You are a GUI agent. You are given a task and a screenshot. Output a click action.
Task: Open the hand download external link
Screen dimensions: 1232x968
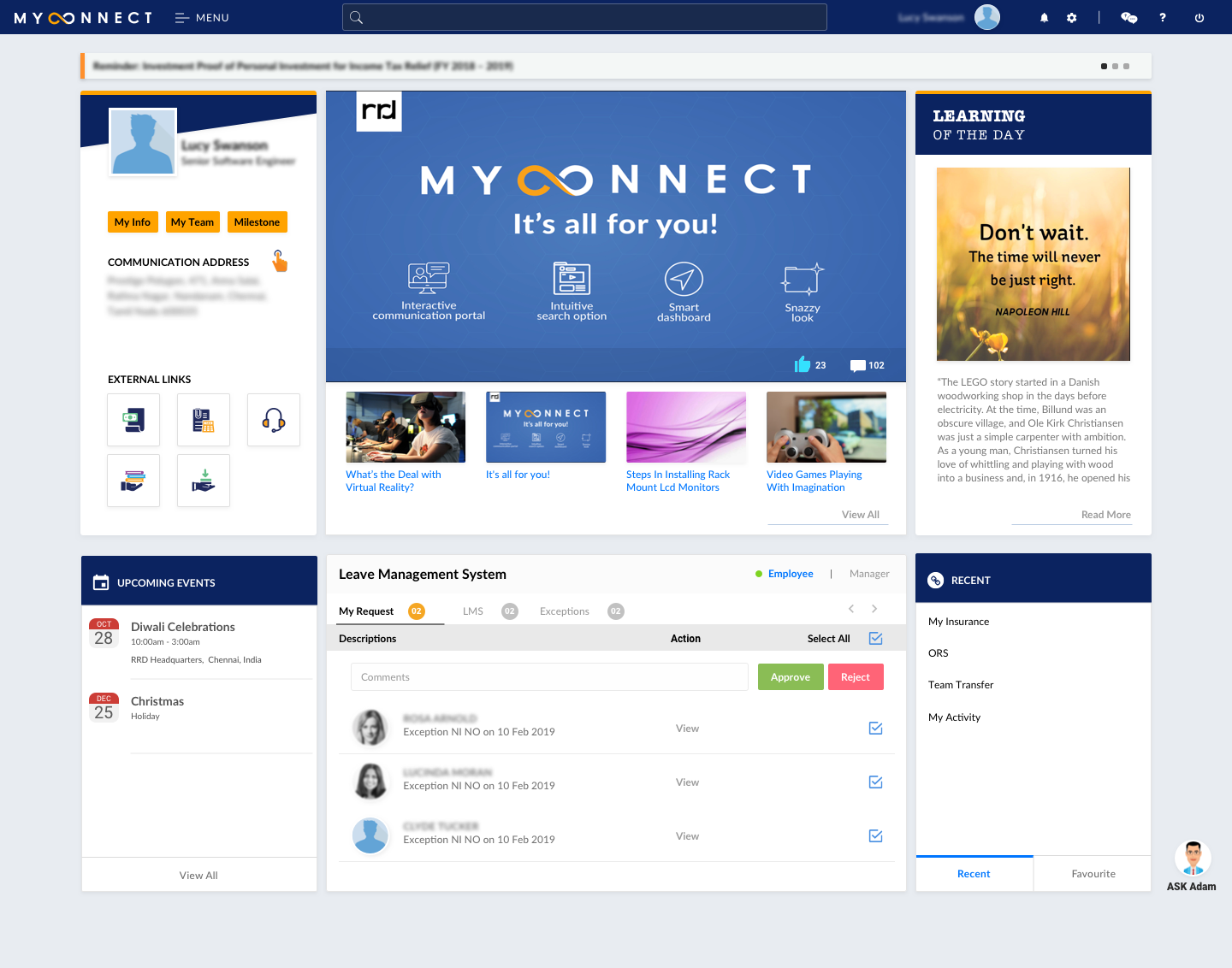(x=204, y=481)
